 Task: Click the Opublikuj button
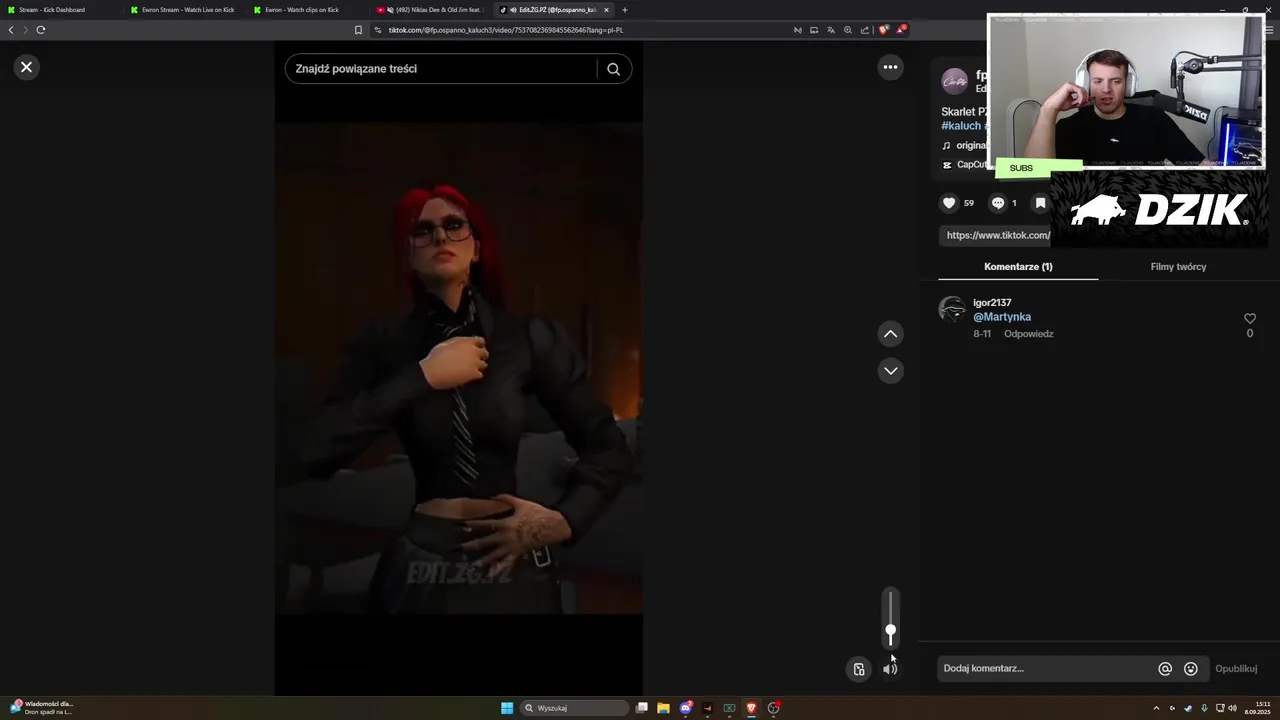tap(1236, 669)
